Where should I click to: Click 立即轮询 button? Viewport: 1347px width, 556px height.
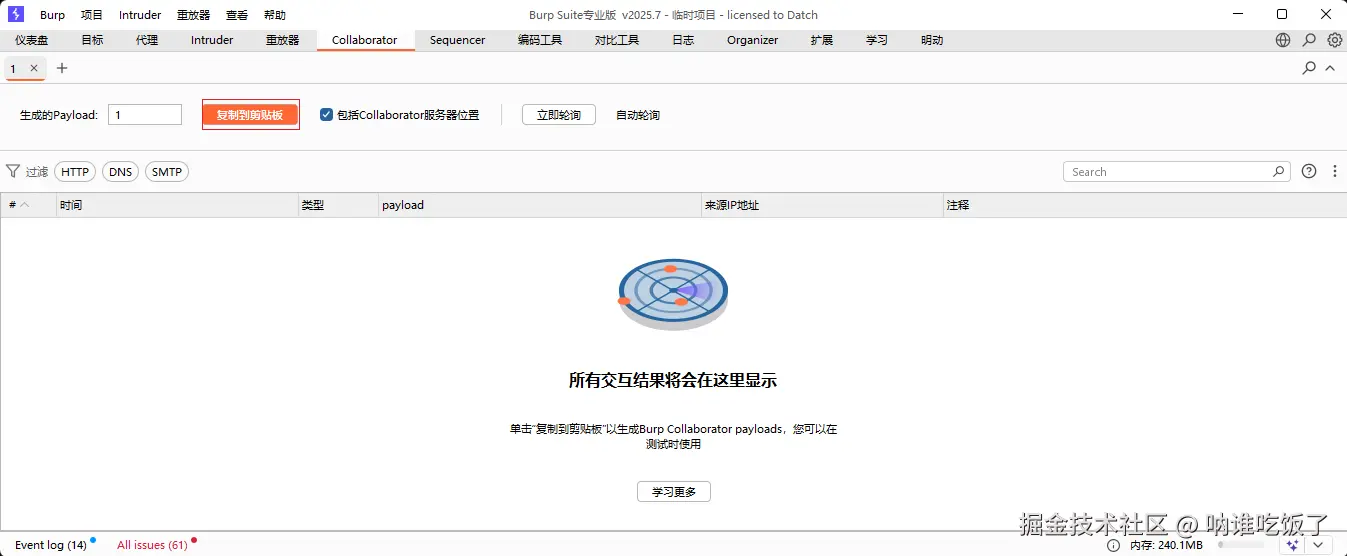point(559,114)
